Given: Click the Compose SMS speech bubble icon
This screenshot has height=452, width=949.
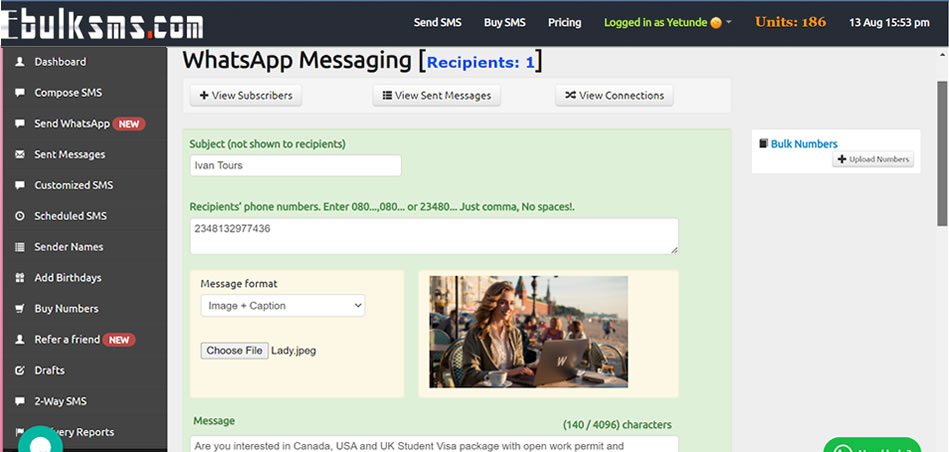Looking at the screenshot, I should pos(20,93).
